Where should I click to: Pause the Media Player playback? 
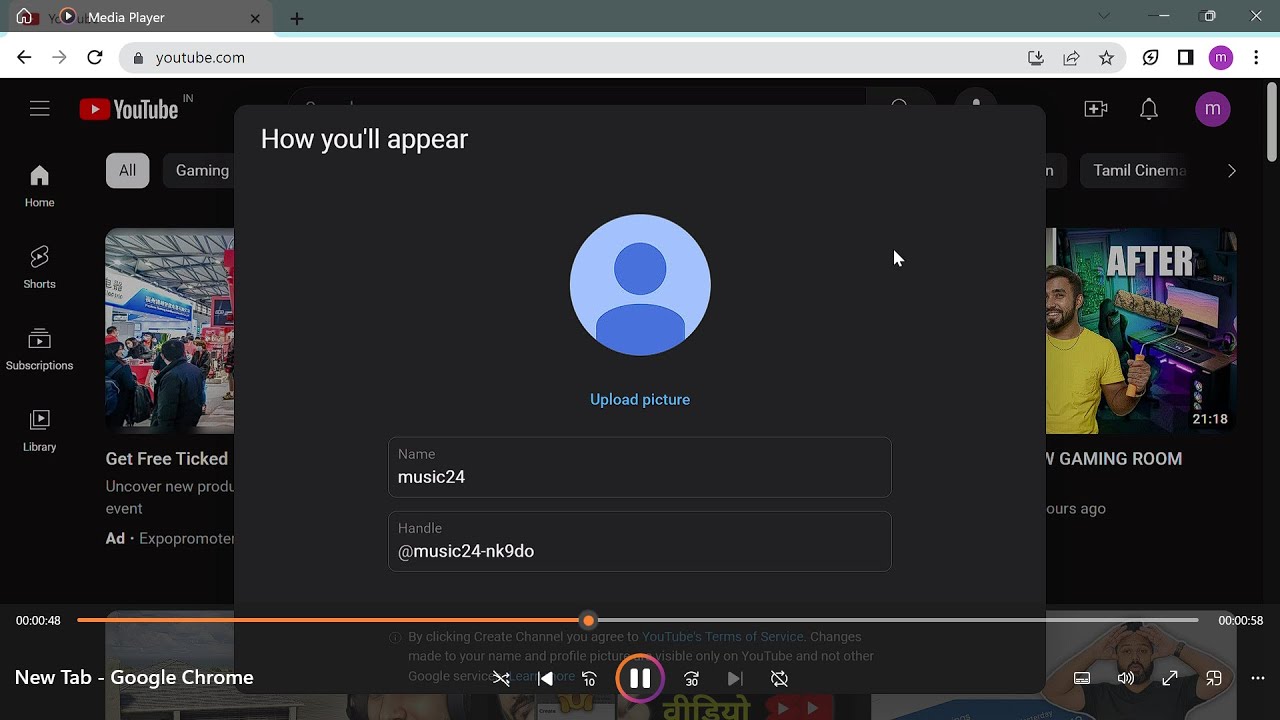[x=640, y=678]
